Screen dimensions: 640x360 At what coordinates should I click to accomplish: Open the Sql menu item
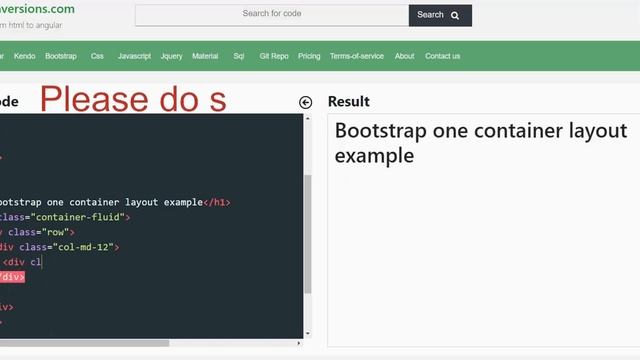[239, 56]
